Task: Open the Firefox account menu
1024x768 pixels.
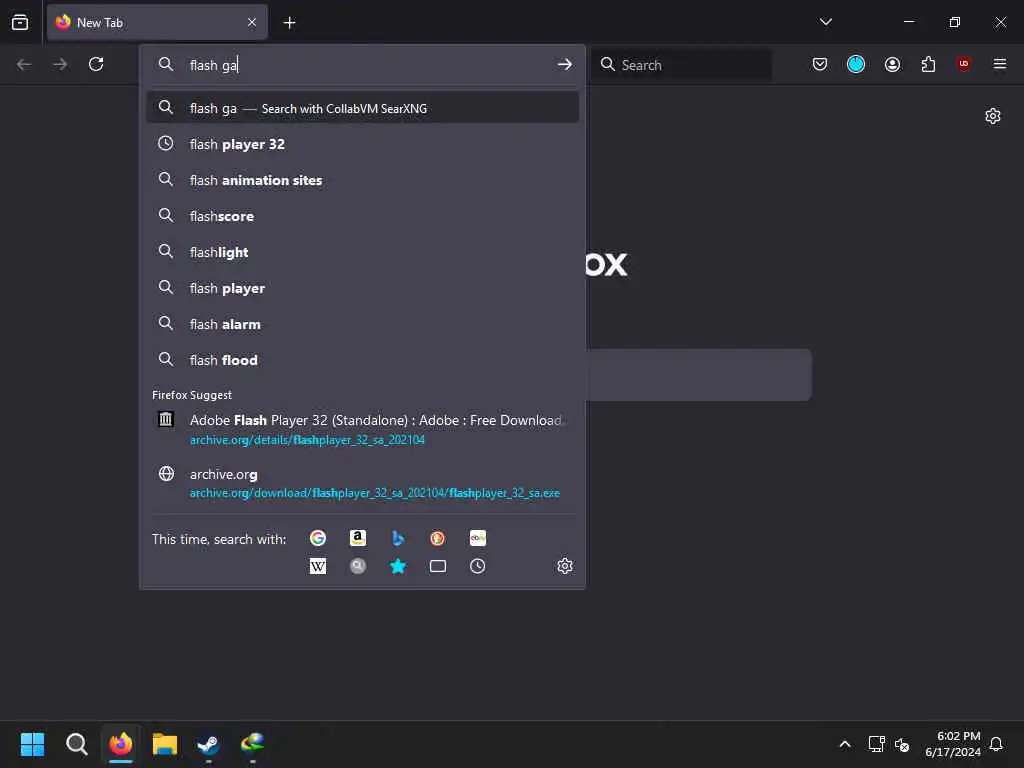Action: (x=892, y=64)
